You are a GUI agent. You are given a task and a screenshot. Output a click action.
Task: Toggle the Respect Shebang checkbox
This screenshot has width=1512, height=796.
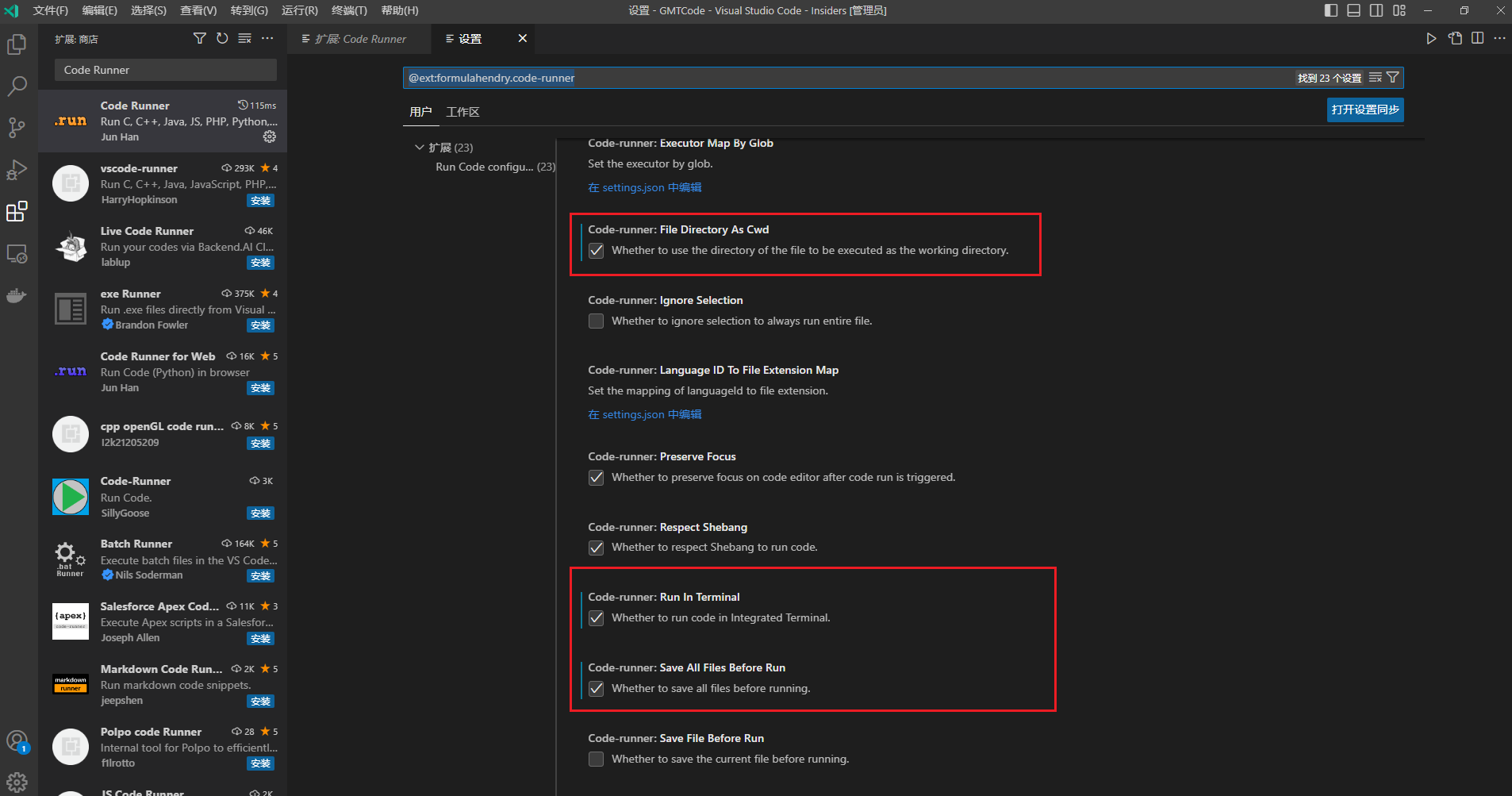tap(597, 548)
